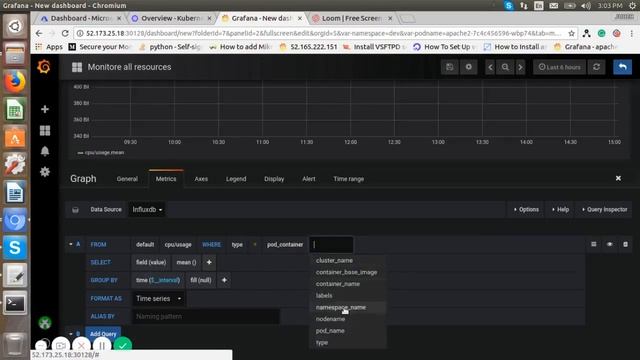Change the cpu/usage measurement selector
640x360 pixels.
point(178,244)
